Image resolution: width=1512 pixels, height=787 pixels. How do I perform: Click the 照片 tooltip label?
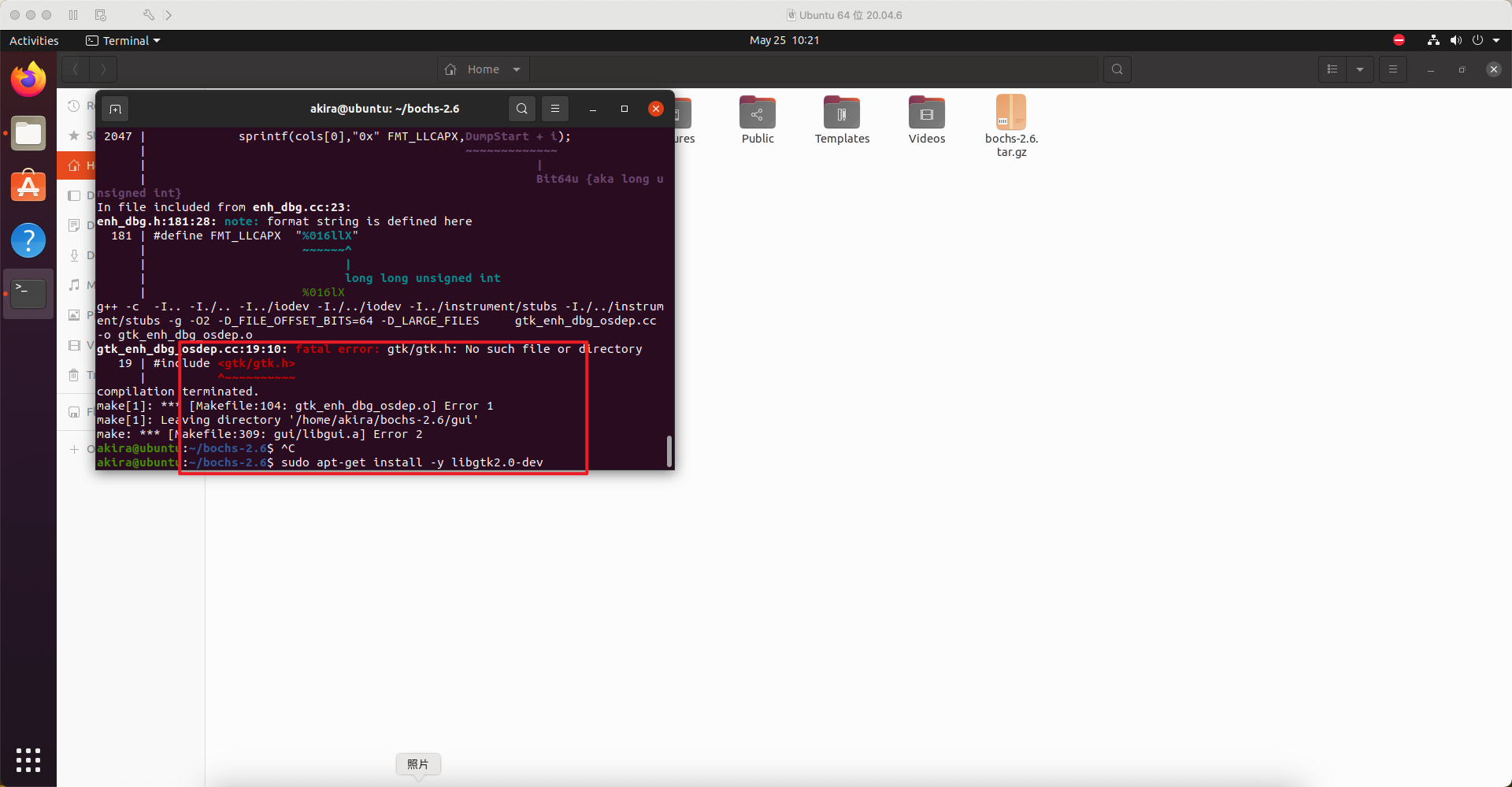pyautogui.click(x=418, y=764)
